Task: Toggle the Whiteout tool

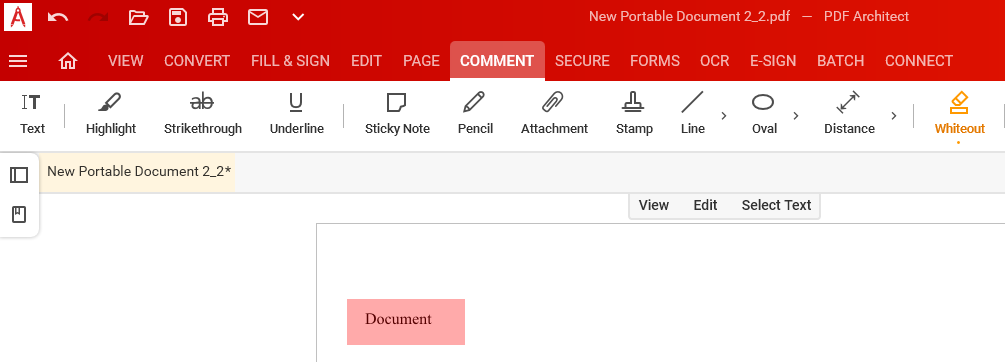Action: [959, 114]
